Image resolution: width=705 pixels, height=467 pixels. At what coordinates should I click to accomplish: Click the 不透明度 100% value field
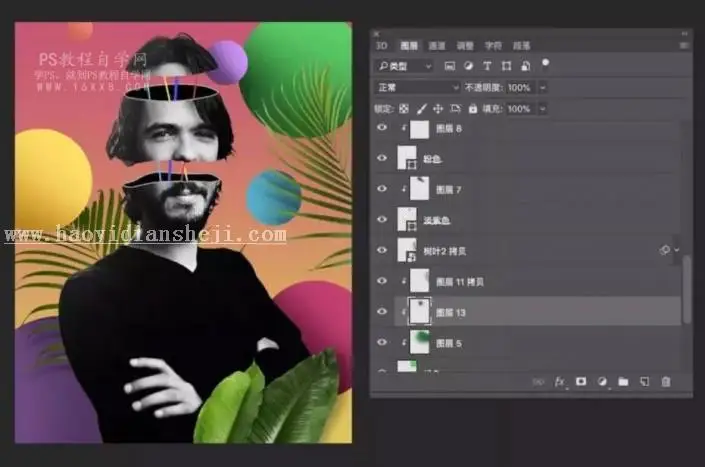[521, 87]
